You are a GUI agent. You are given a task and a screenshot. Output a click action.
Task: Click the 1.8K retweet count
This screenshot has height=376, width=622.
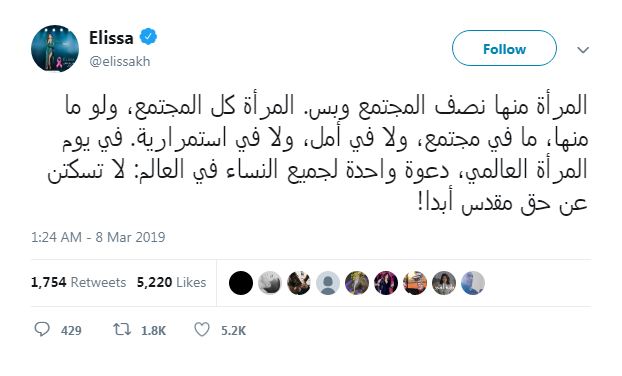point(154,330)
